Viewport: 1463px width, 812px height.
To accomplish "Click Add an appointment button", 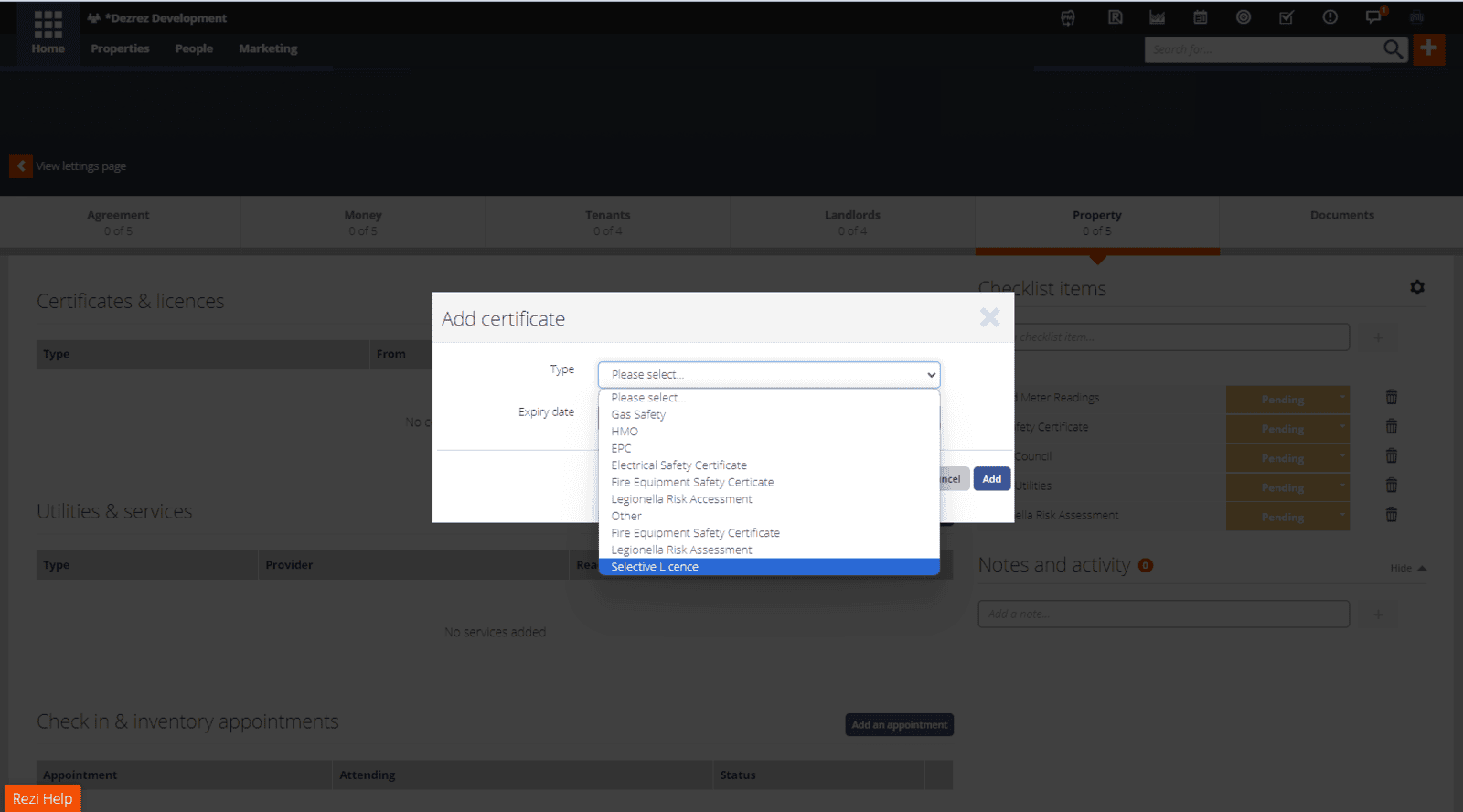I will 900,725.
